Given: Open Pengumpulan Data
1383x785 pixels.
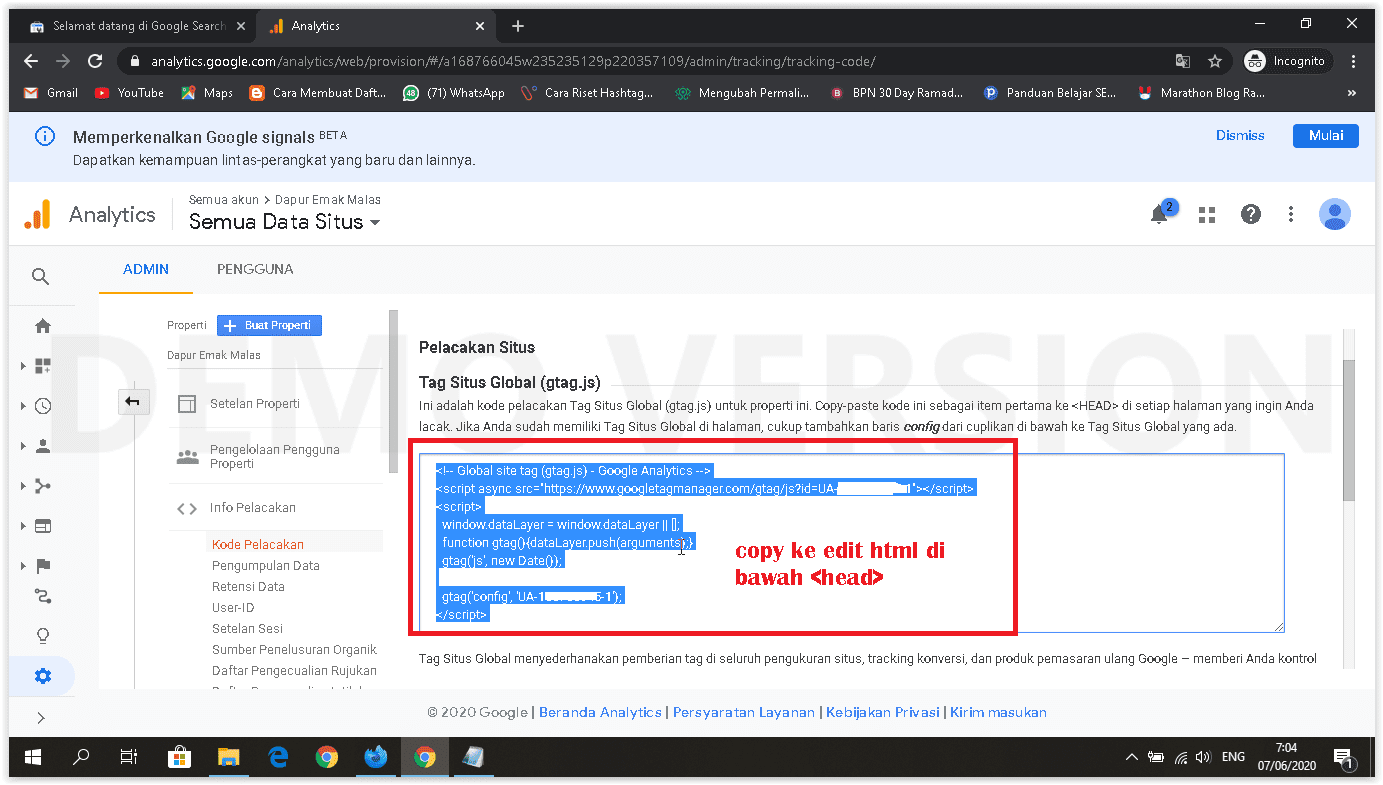Looking at the screenshot, I should click(266, 565).
